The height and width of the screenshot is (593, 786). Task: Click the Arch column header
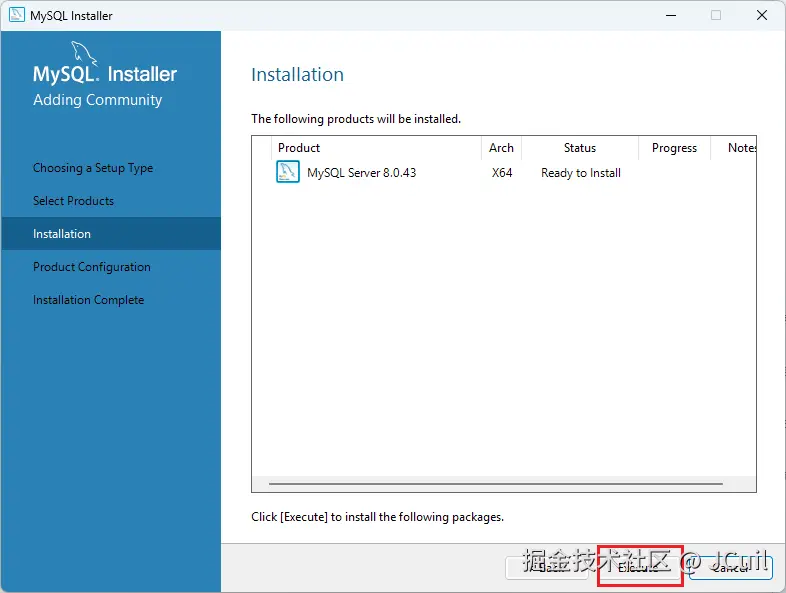(501, 148)
